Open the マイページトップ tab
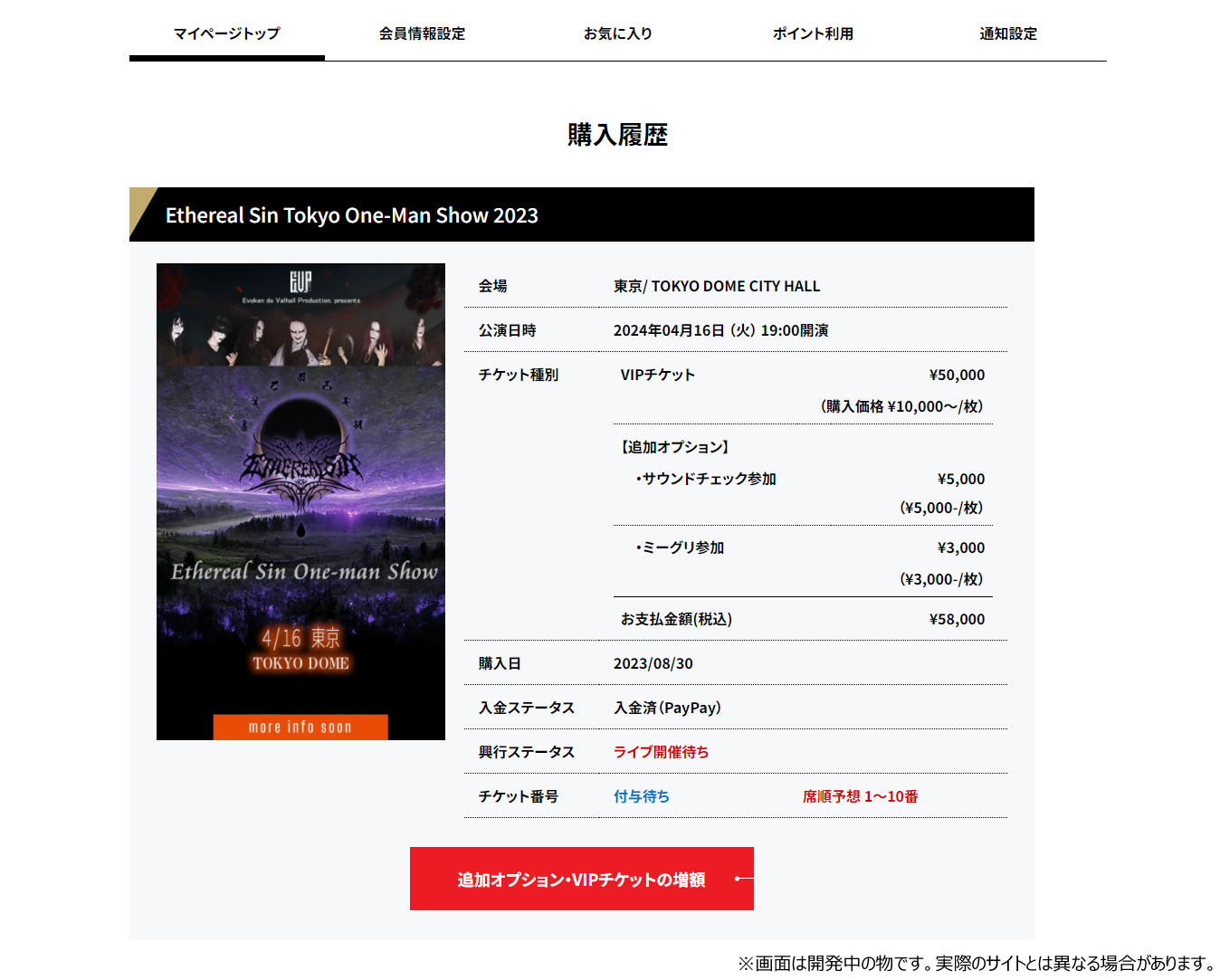The image size is (1220, 980). click(227, 33)
